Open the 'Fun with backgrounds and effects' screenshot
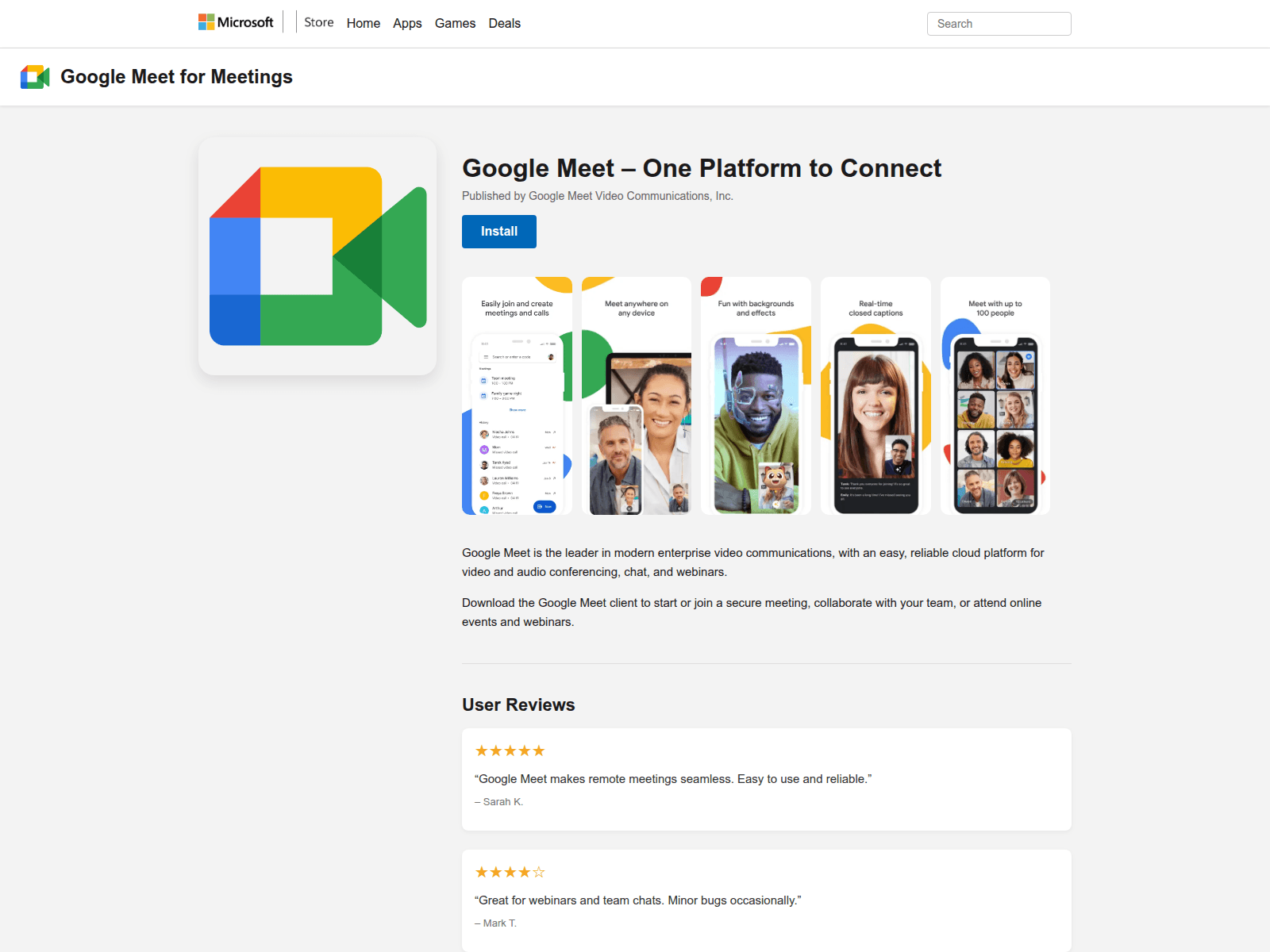 coord(756,396)
